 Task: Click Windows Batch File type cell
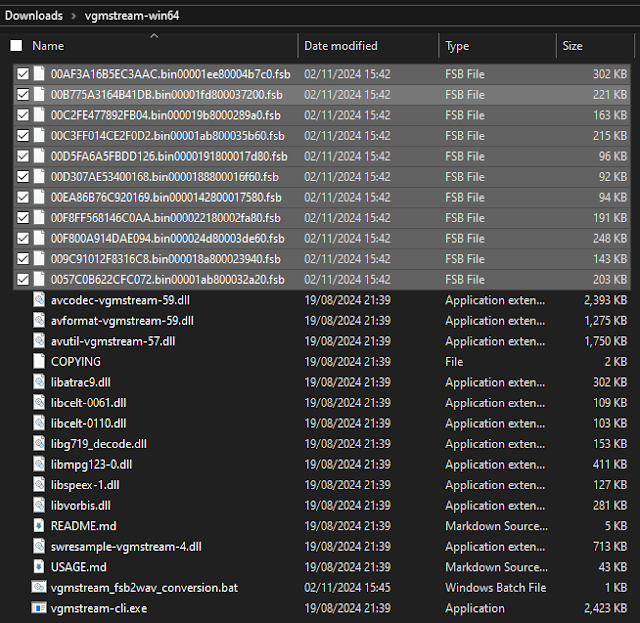coord(496,587)
